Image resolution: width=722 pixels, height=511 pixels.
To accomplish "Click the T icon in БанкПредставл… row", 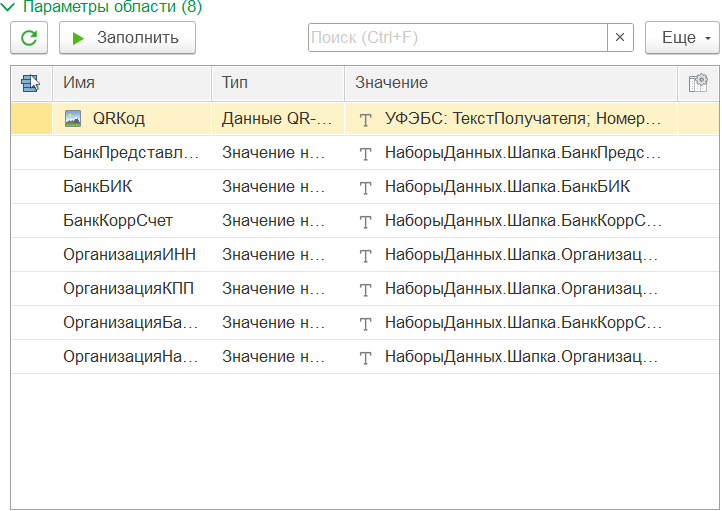I will (365, 154).
